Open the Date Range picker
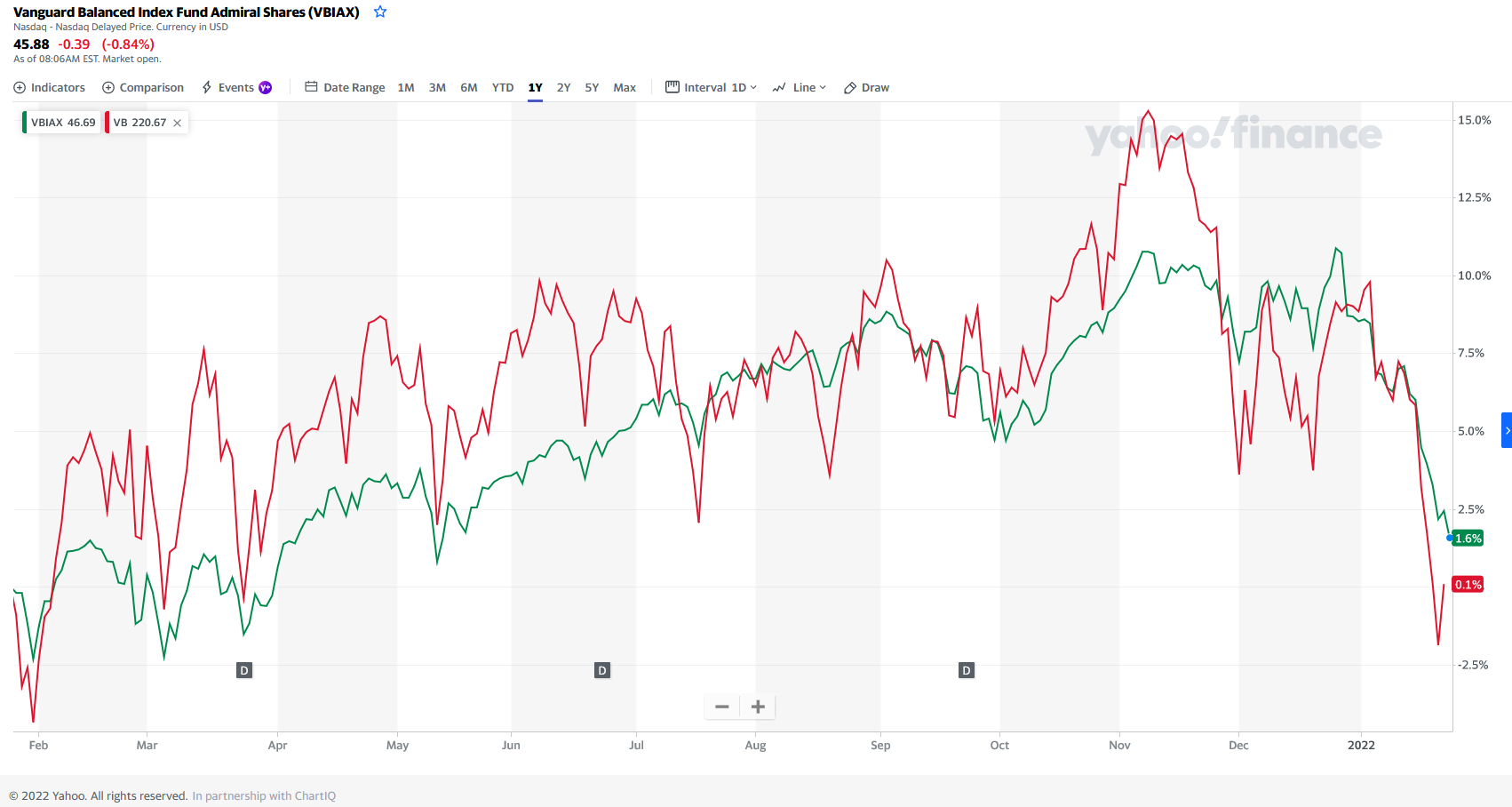Viewport: 1512px width, 807px height. pos(345,87)
